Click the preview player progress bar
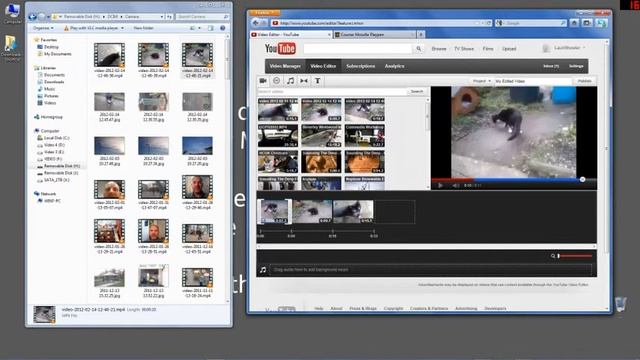This screenshot has height=360, width=640. click(x=514, y=179)
